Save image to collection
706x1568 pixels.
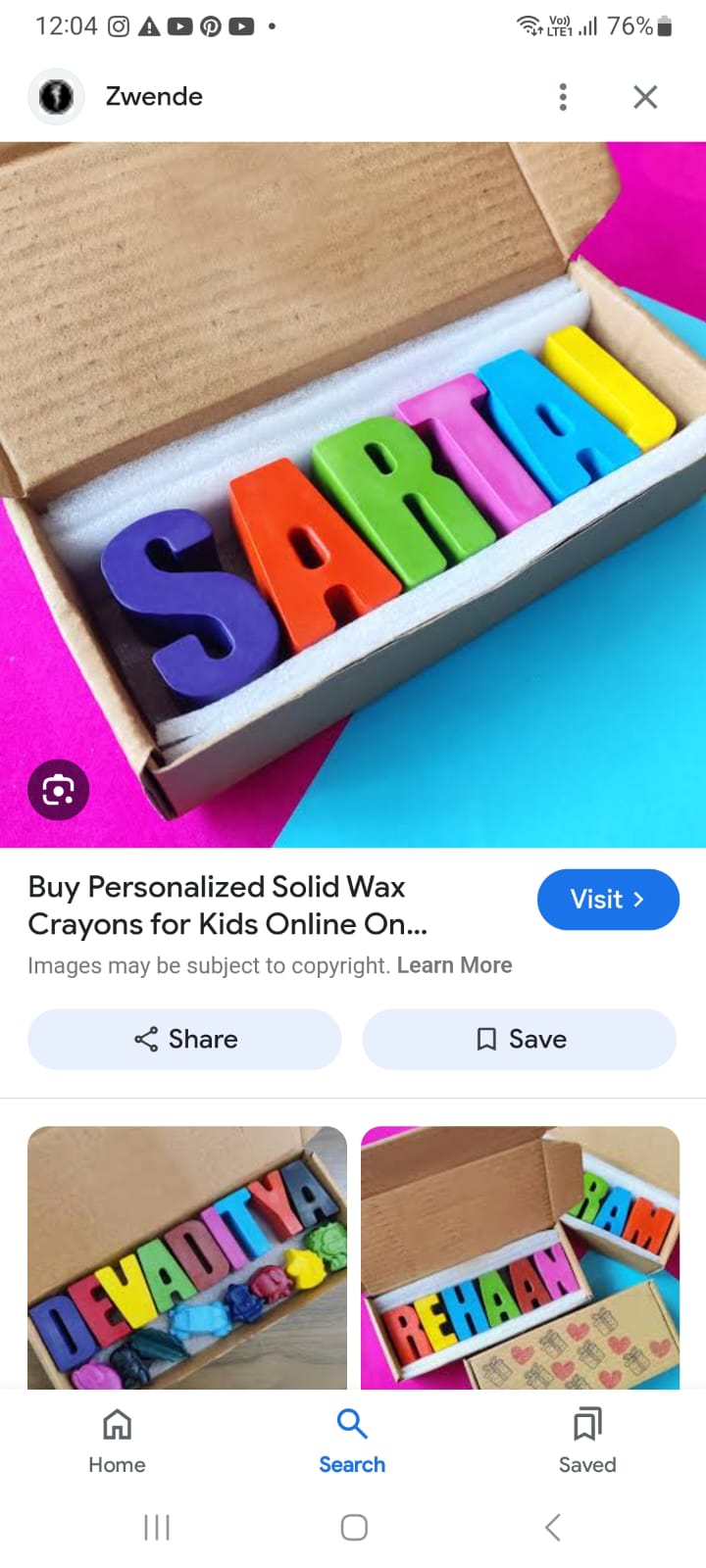[x=520, y=1039]
